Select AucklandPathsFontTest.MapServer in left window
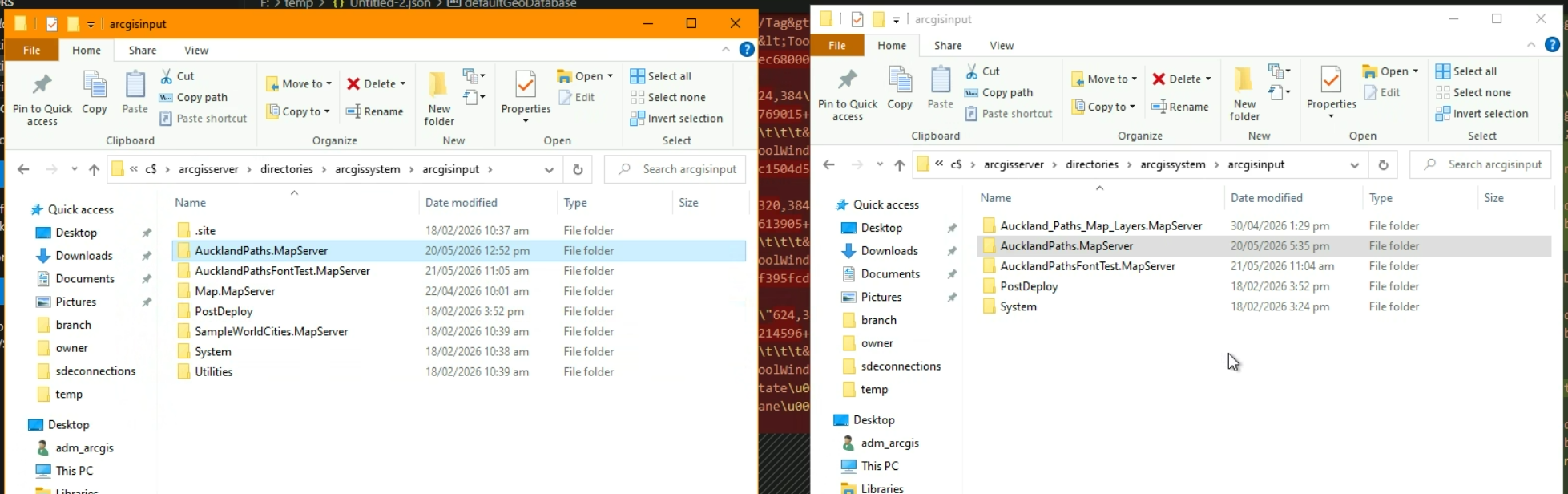 (x=282, y=271)
